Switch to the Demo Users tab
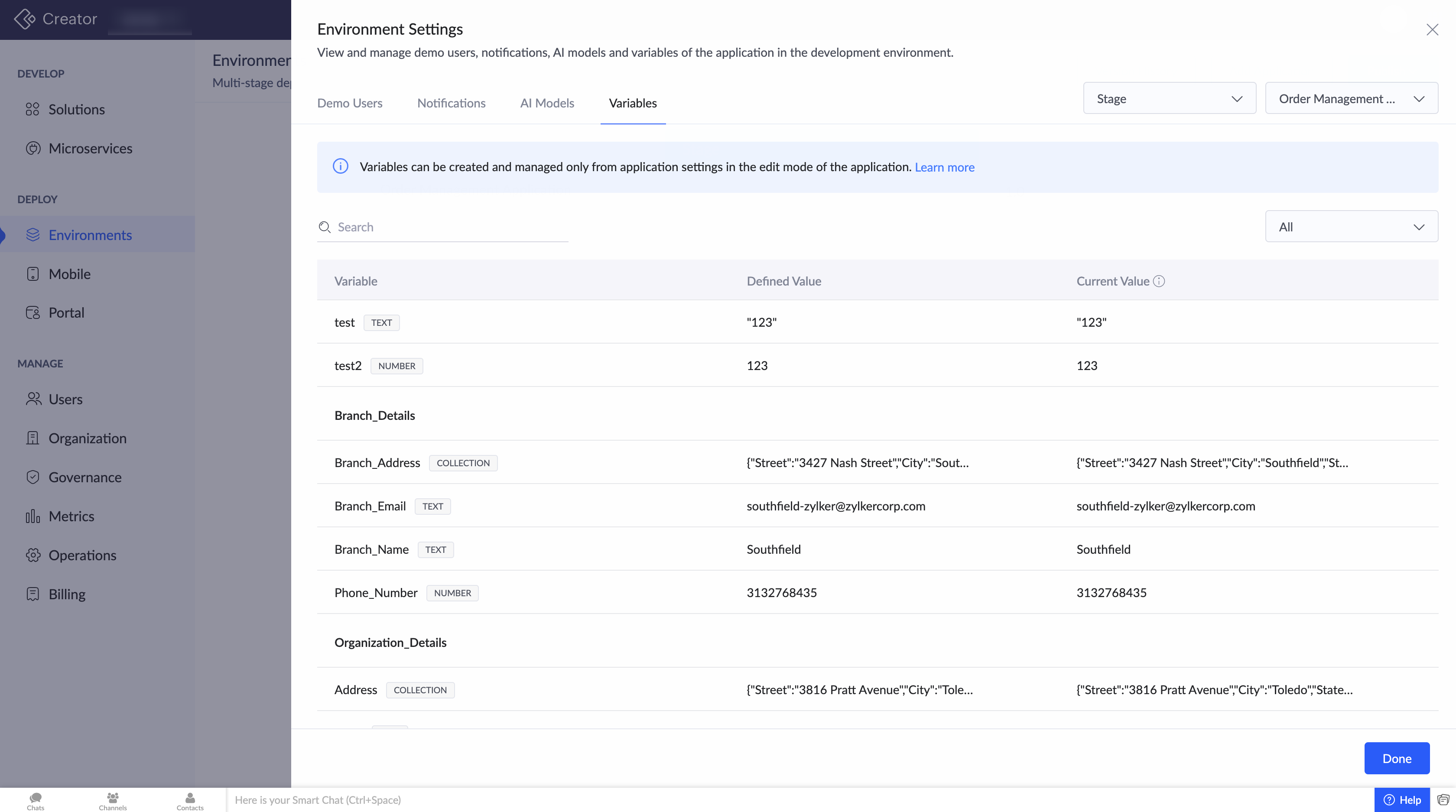Screen dimensions: 1456x812 tap(349, 103)
